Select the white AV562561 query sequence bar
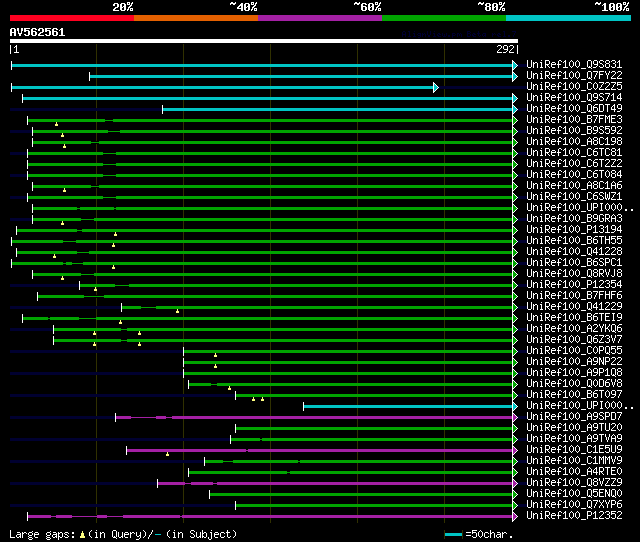This screenshot has height=542, width=640. (264, 41)
